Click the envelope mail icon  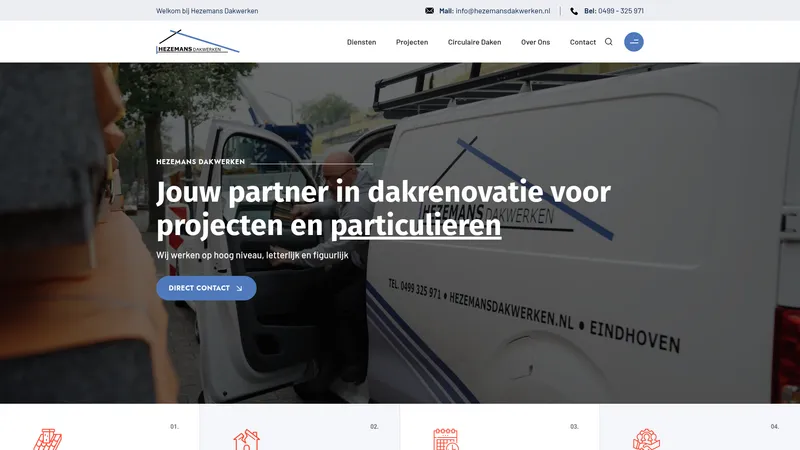coord(430,11)
